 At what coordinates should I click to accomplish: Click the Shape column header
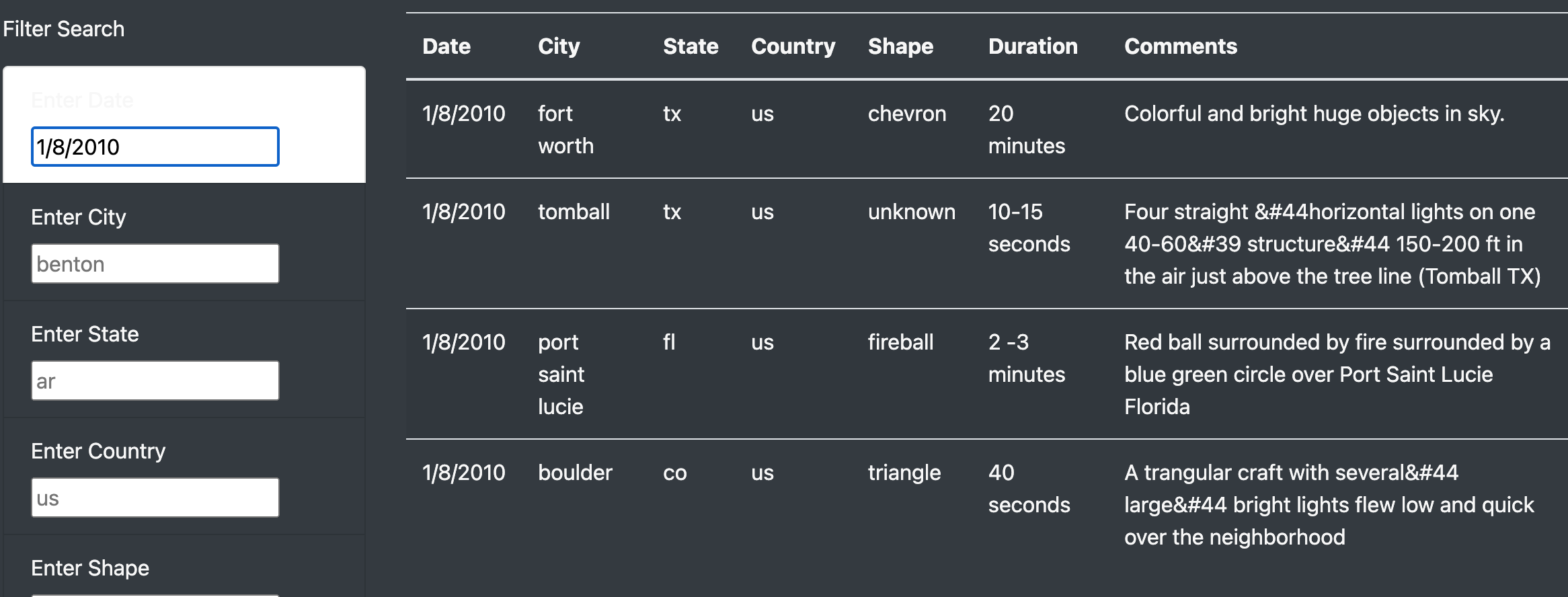[x=901, y=46]
